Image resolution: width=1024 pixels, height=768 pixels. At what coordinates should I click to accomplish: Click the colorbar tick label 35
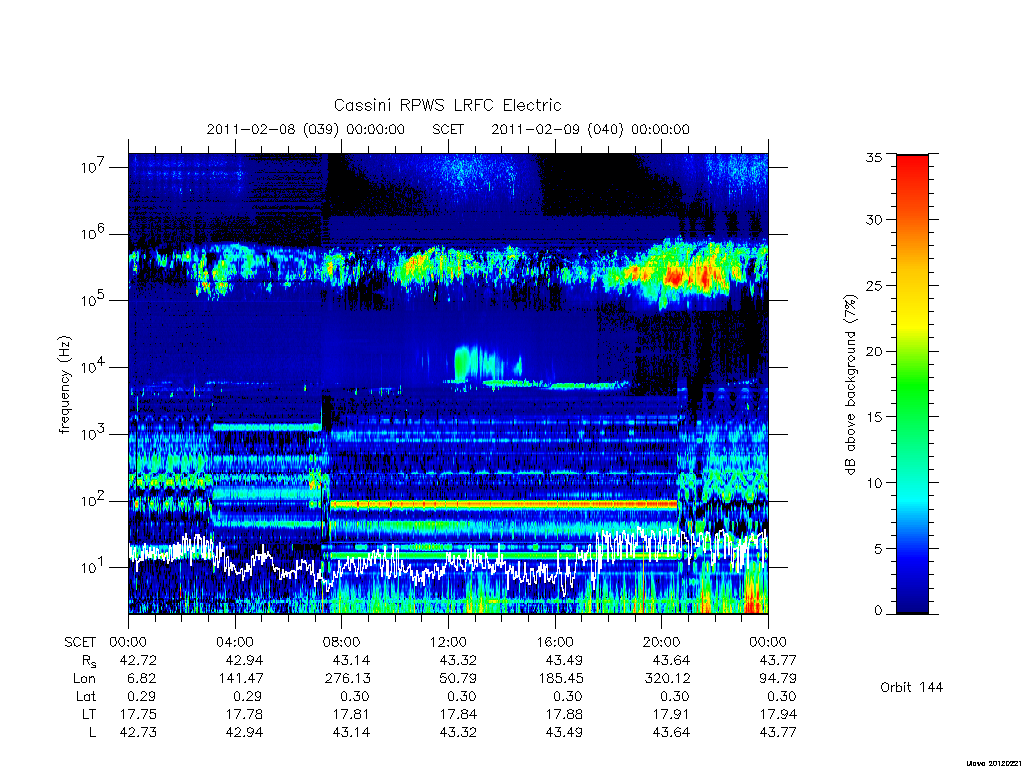pyautogui.click(x=874, y=157)
